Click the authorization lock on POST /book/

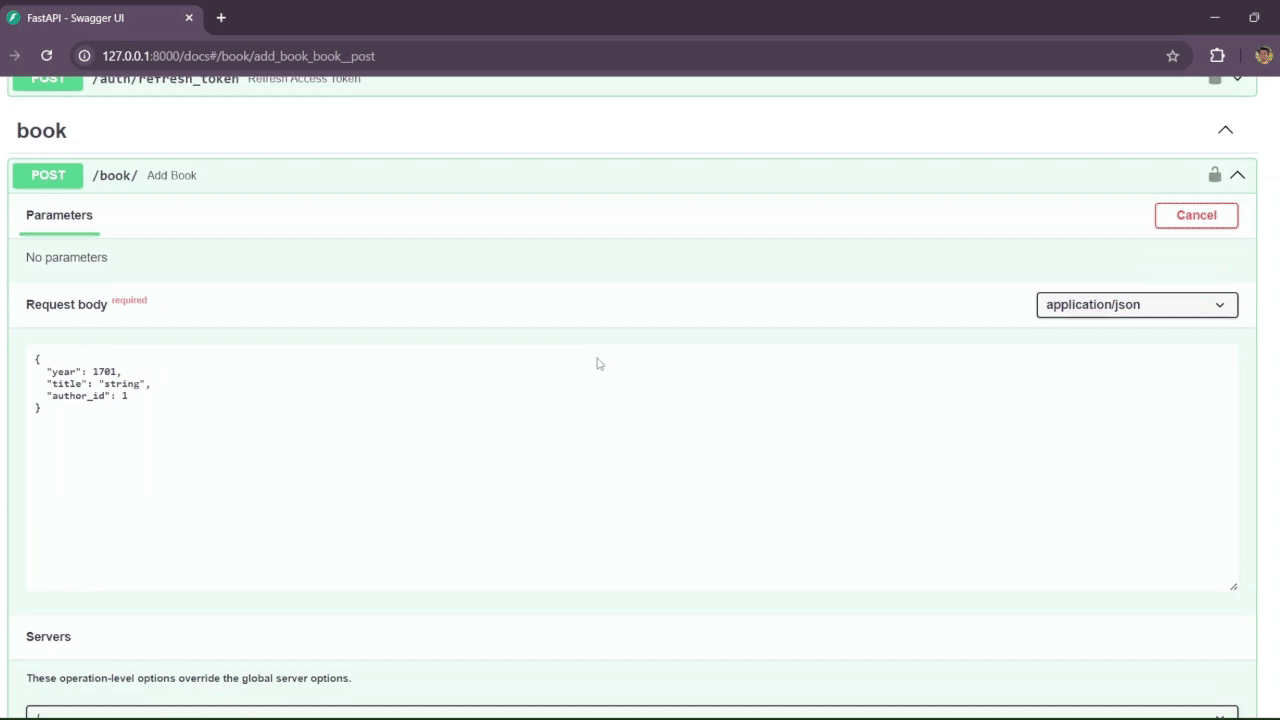[x=1214, y=175]
